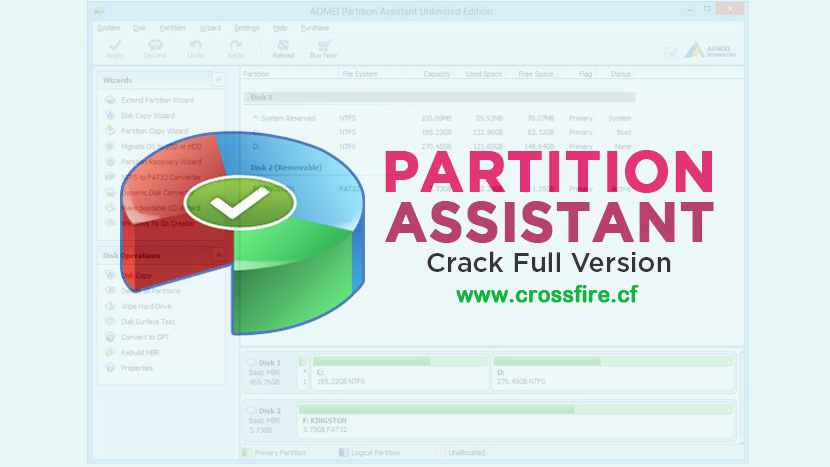Click the Buy Now shopping cart icon
This screenshot has height=467, width=830.
[x=323, y=46]
